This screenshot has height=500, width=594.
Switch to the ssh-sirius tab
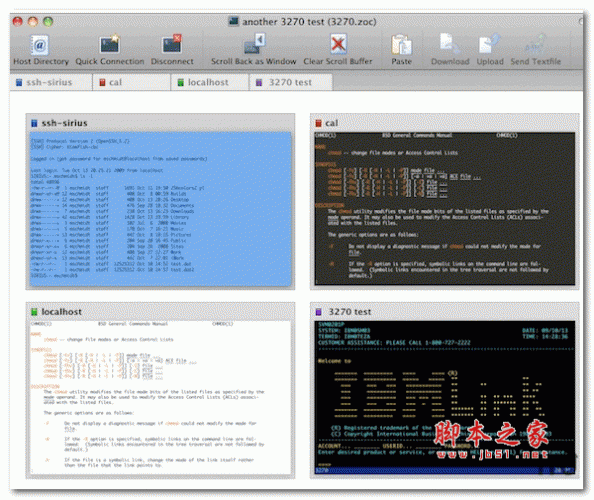coord(52,82)
